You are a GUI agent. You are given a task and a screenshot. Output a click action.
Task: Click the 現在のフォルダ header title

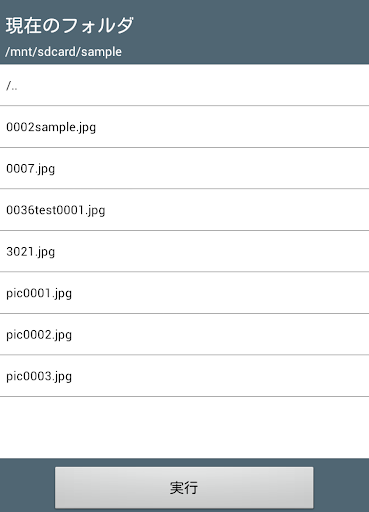point(70,26)
